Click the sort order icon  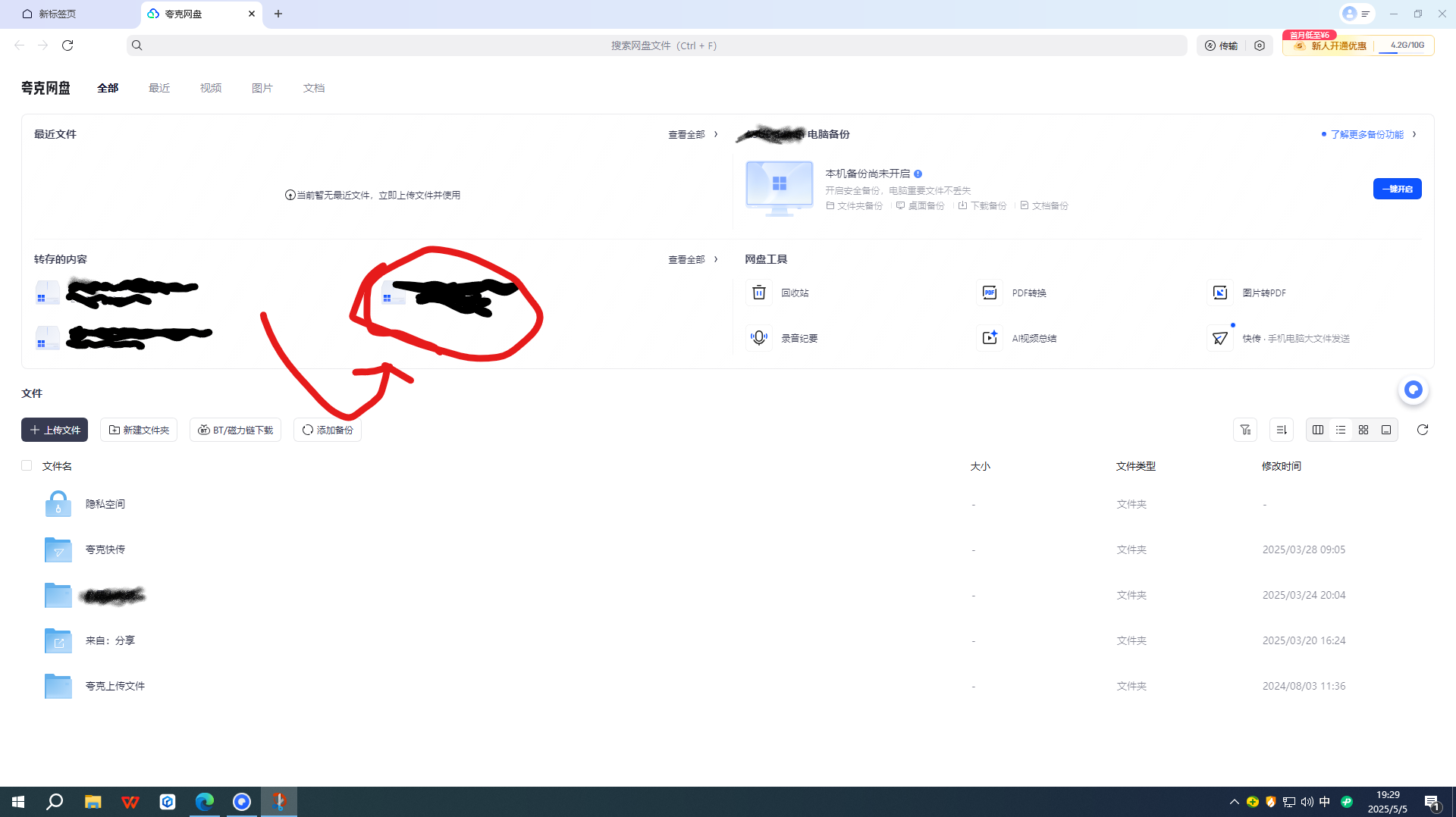[x=1282, y=430]
